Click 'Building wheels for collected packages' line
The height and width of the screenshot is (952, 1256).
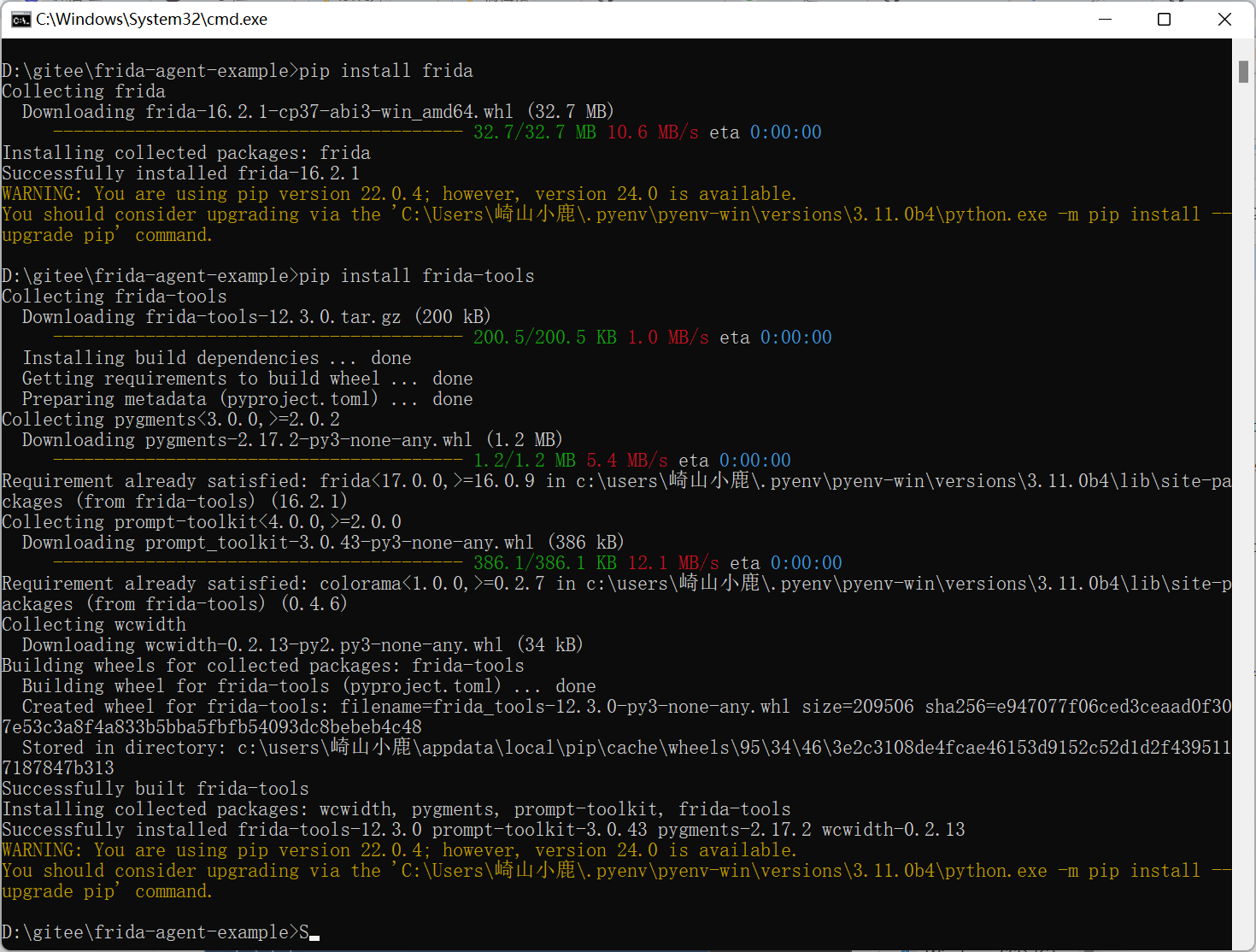pyautogui.click(x=263, y=666)
